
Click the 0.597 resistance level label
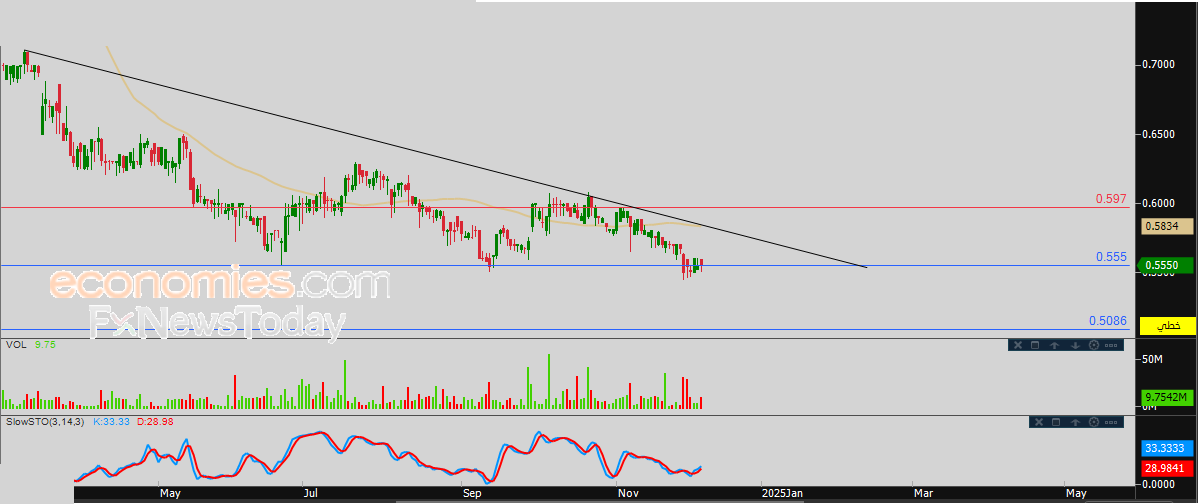tap(1112, 199)
